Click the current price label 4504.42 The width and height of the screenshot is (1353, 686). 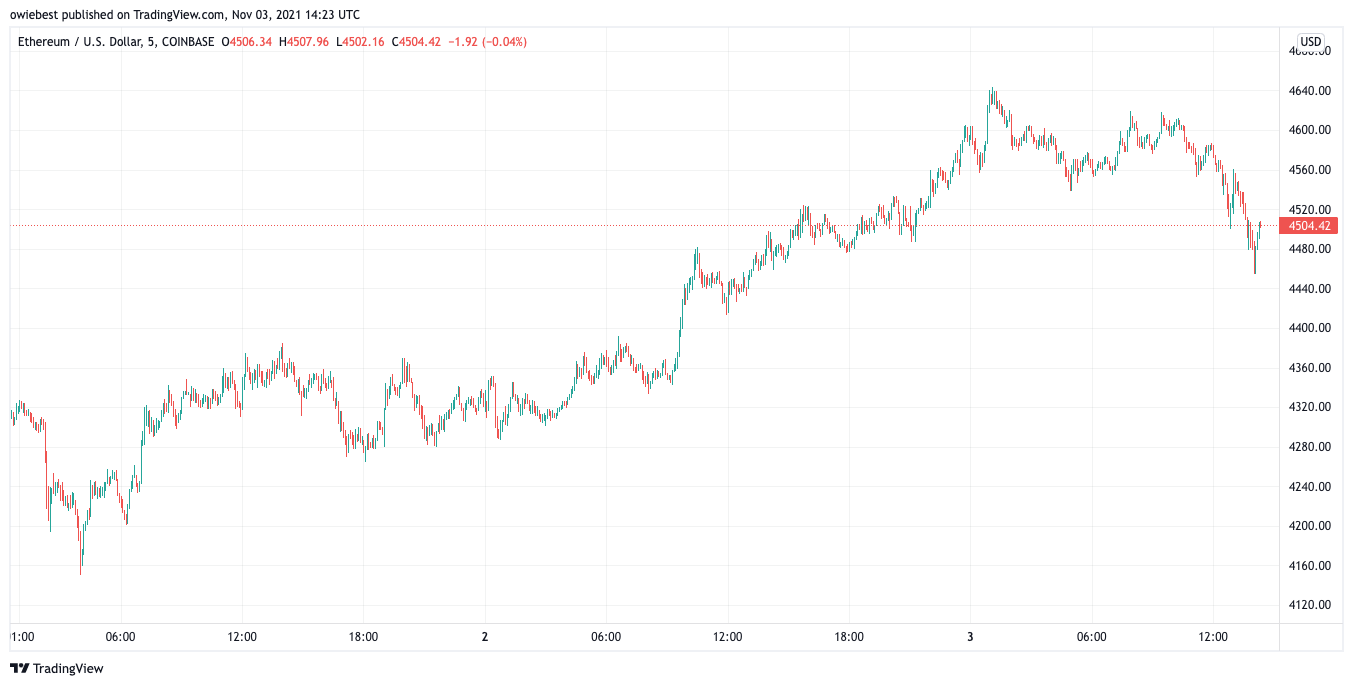pos(1308,226)
